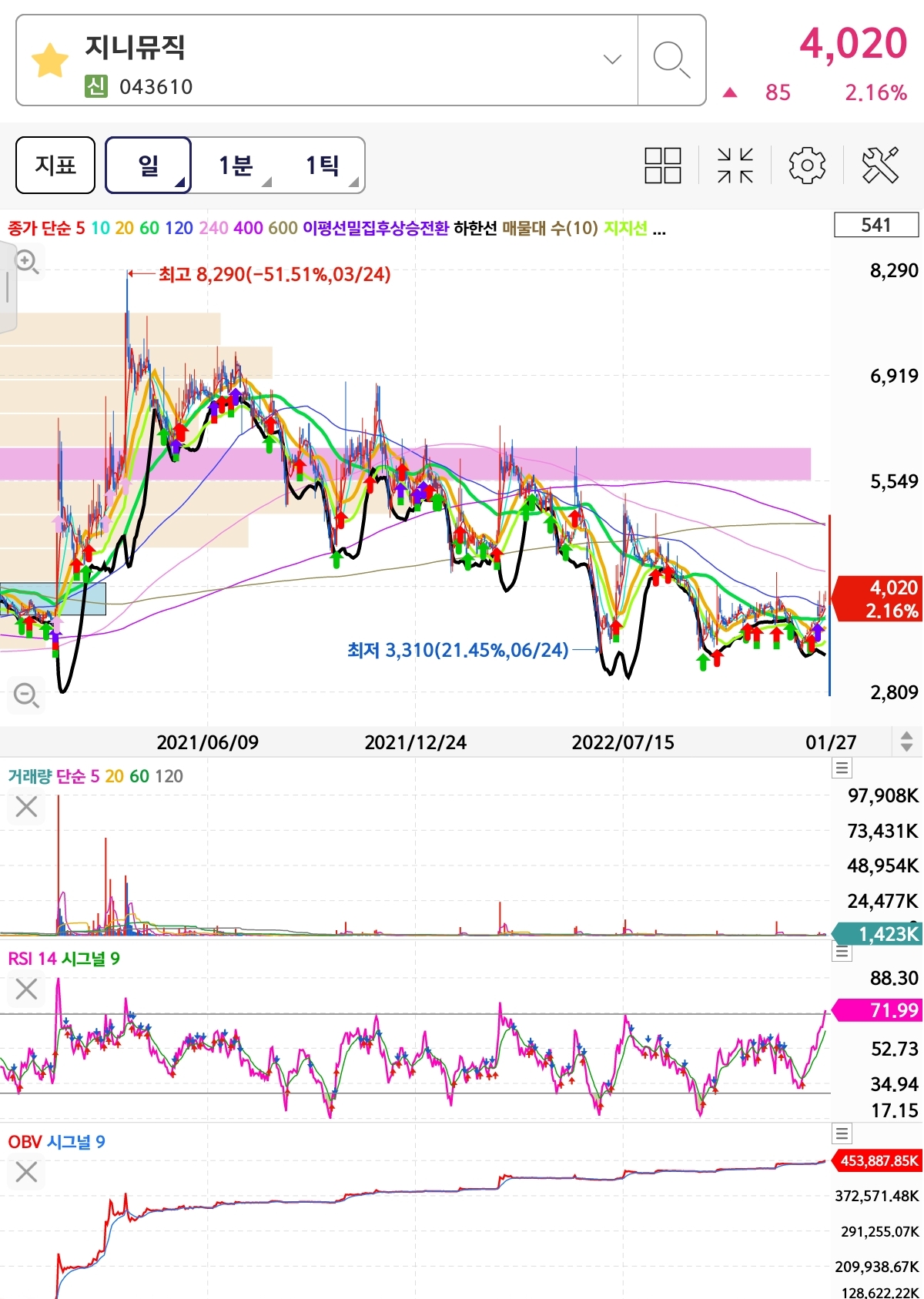Click the 지지선 legend label
924x1299 pixels.
625,229
